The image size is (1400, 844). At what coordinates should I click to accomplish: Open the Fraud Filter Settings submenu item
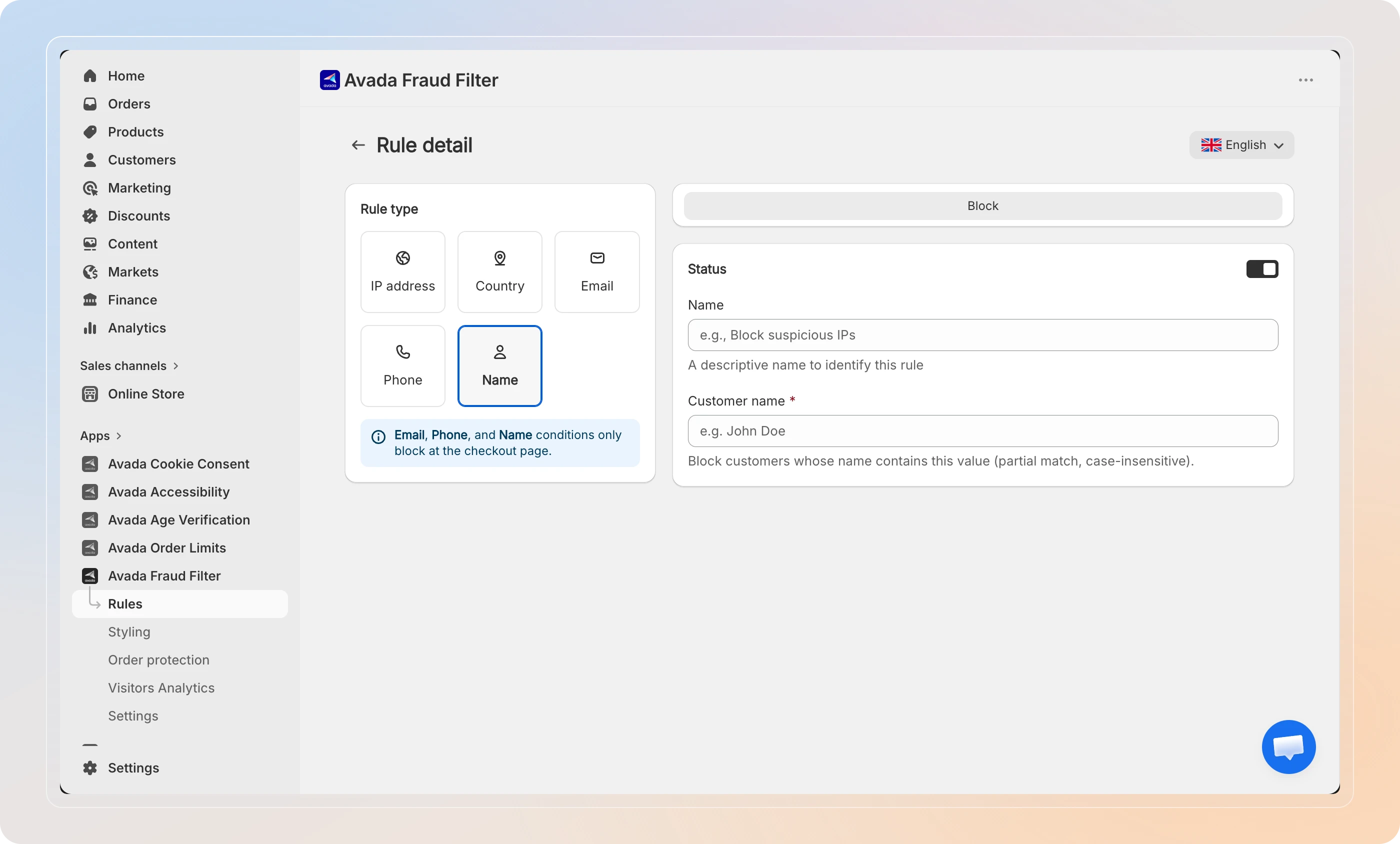coord(133,716)
